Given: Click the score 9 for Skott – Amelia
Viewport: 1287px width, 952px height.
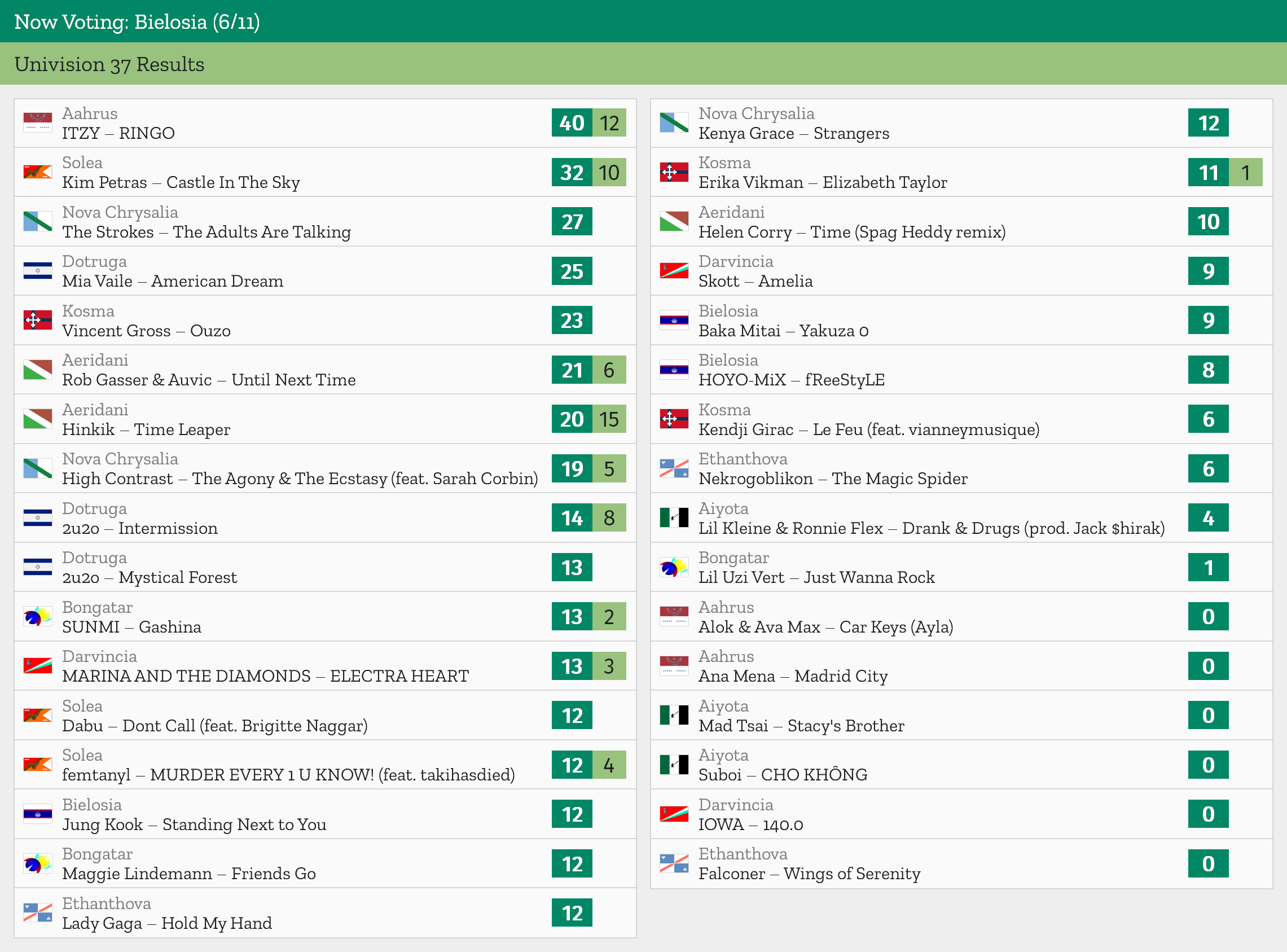Looking at the screenshot, I should tap(1208, 271).
